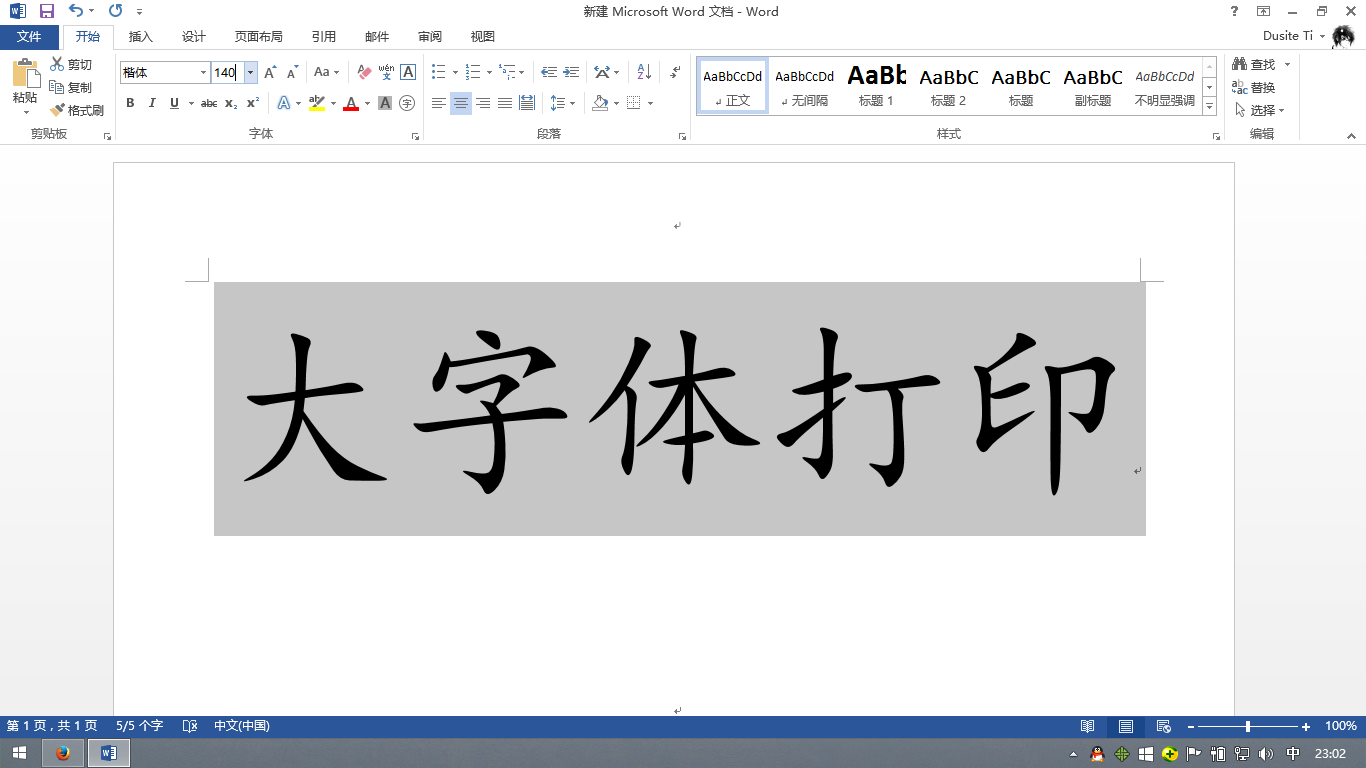The width and height of the screenshot is (1366, 768).
Task: Open the font color dropdown arrow
Action: click(367, 103)
